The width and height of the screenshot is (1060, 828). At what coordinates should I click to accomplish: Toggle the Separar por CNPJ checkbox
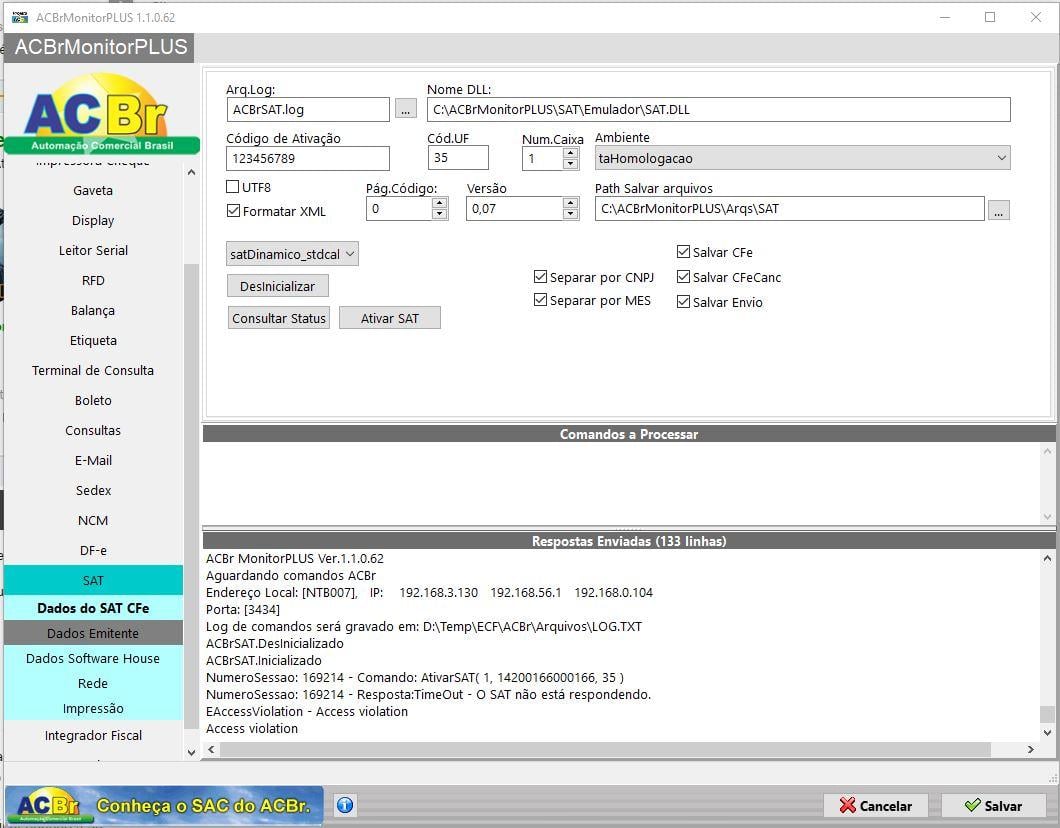click(x=540, y=276)
